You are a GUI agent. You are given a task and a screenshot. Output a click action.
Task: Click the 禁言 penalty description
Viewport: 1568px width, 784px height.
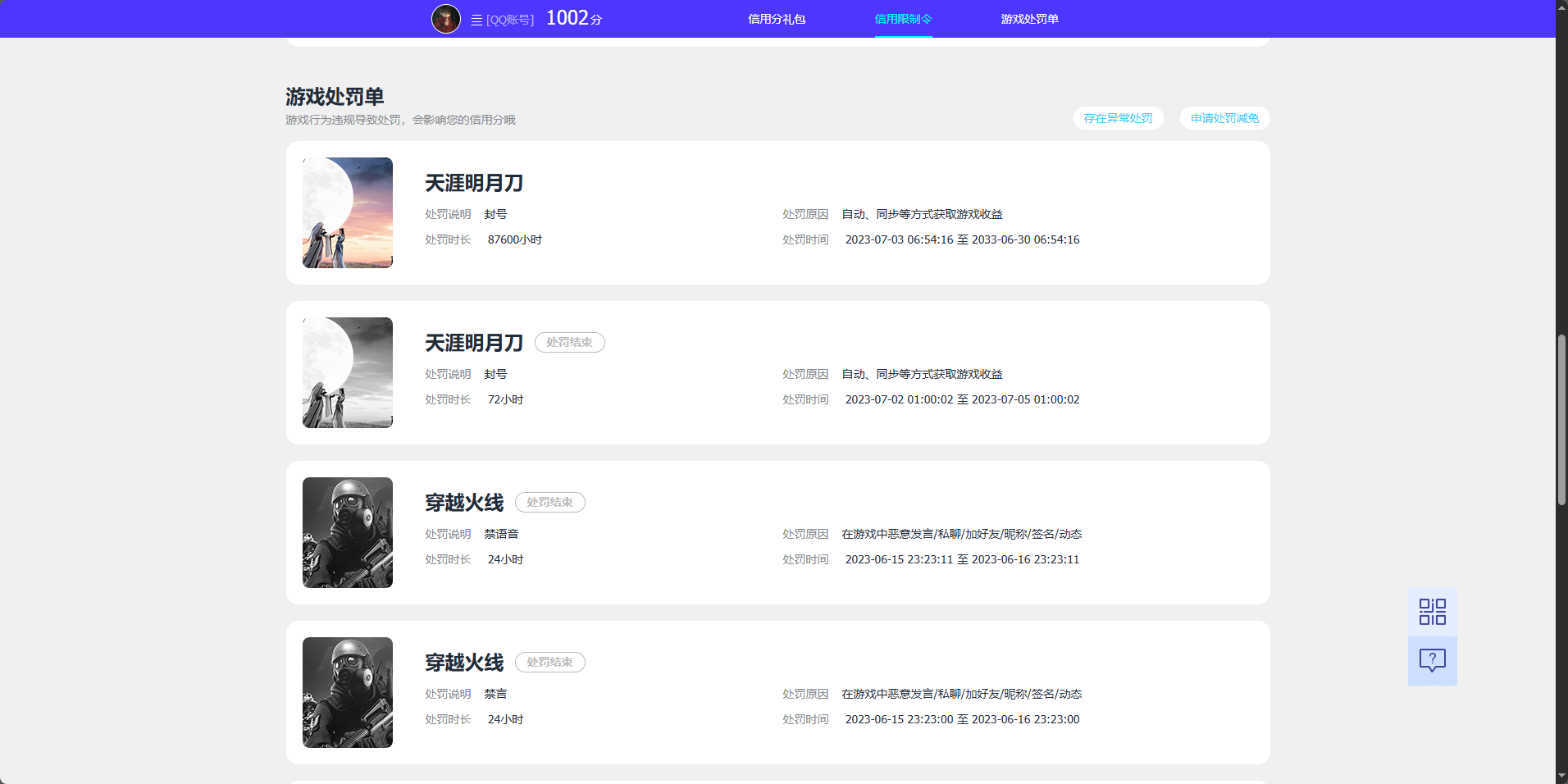coord(495,694)
